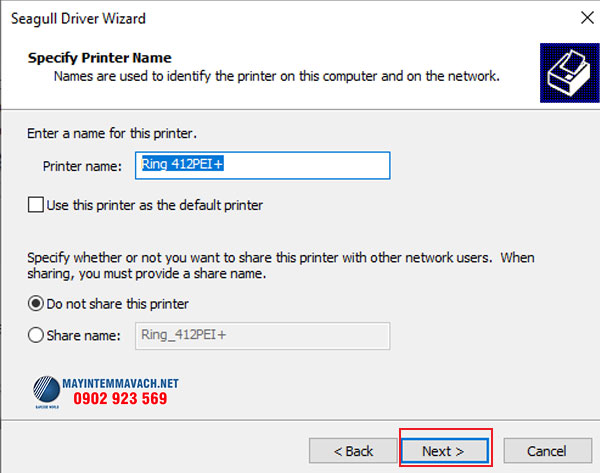Select the Do not share this printer radio button
The width and height of the screenshot is (600, 473).
pos(36,303)
